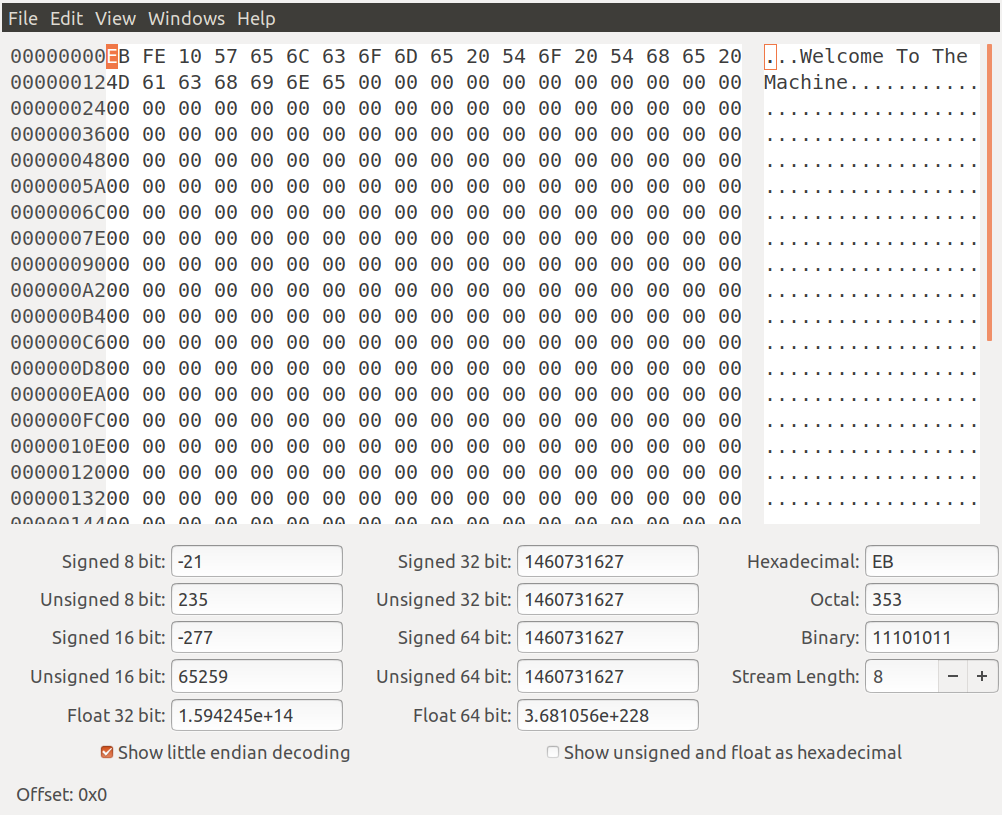Click the Signed 32 bit field
This screenshot has width=1002, height=815.
click(607, 561)
